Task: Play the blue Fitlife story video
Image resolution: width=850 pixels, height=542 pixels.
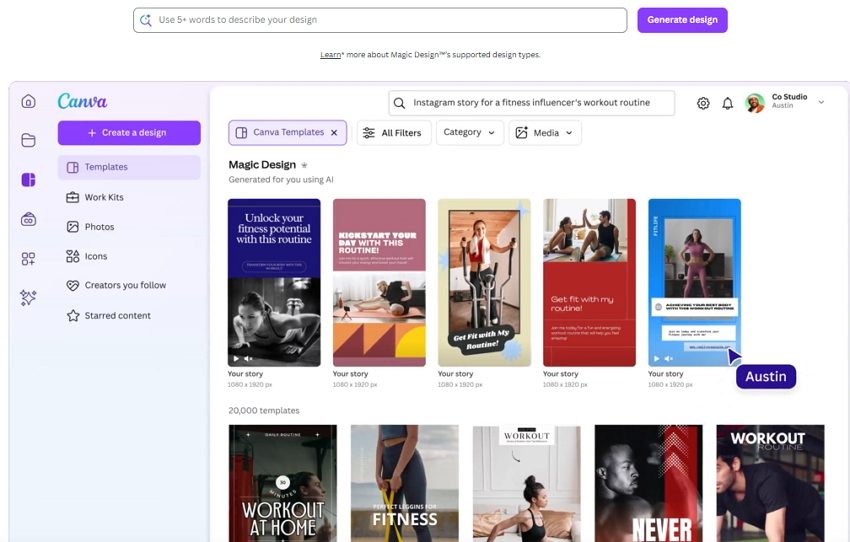Action: [656, 358]
